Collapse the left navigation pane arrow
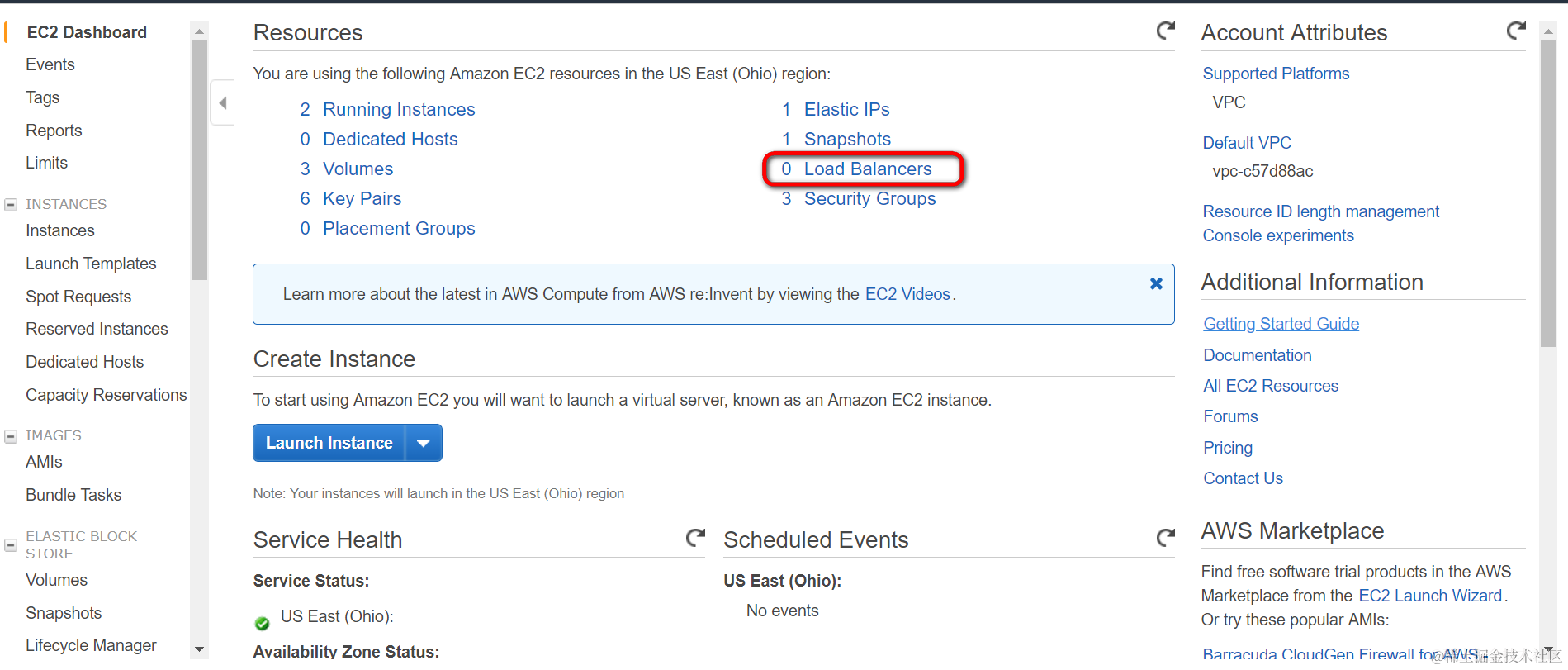The image size is (1568, 670). [x=223, y=103]
